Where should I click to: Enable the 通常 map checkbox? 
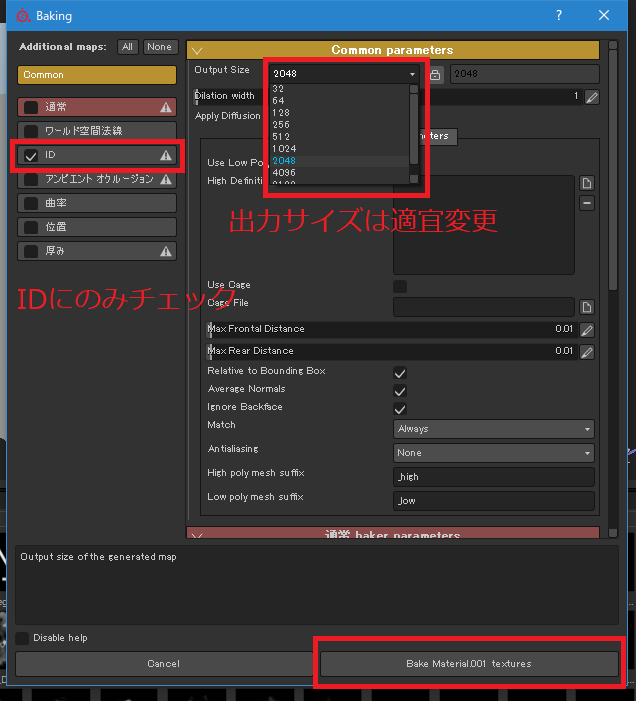(31, 107)
